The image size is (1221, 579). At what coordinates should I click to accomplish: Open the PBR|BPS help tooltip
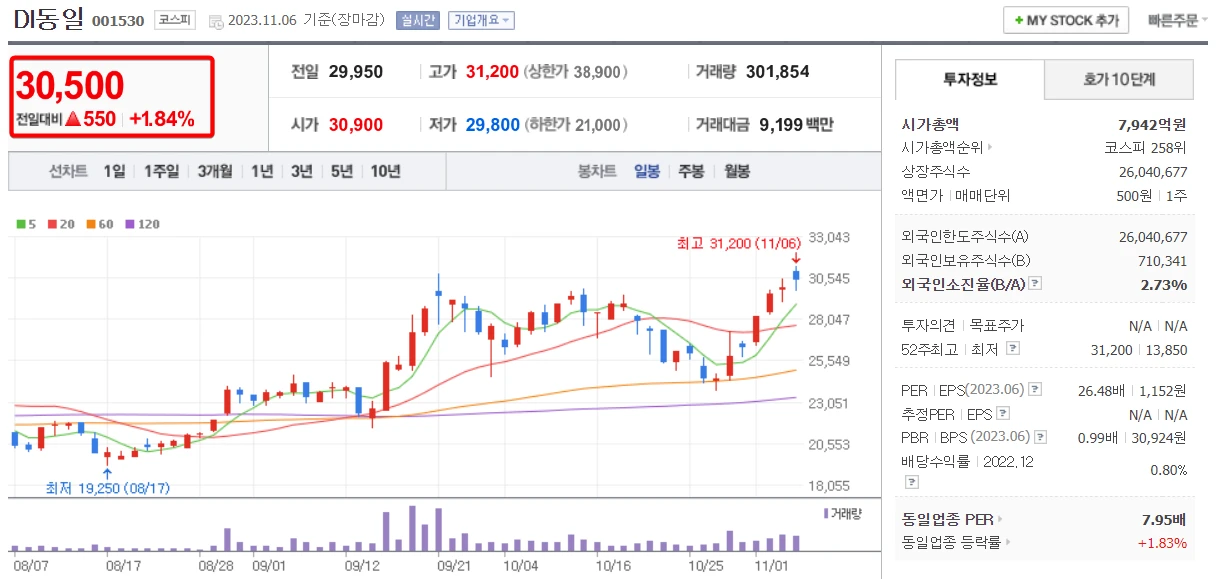click(1040, 436)
